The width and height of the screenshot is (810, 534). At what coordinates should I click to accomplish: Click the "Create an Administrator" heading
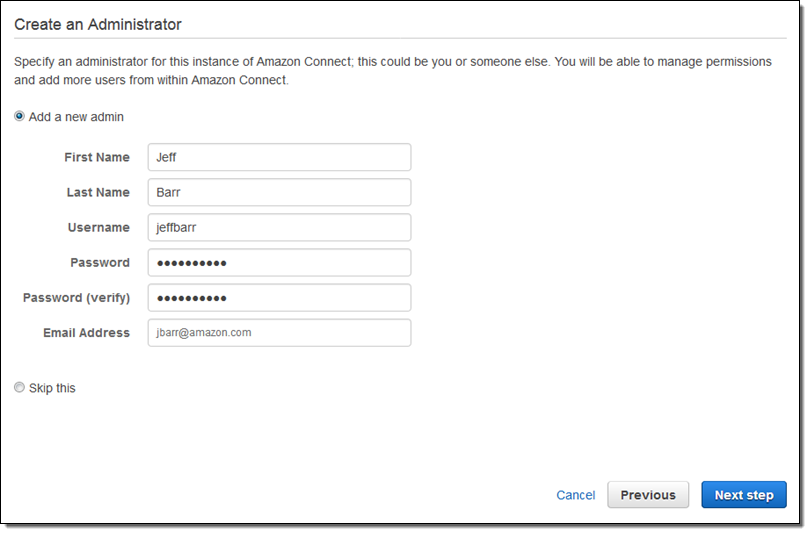[98, 23]
